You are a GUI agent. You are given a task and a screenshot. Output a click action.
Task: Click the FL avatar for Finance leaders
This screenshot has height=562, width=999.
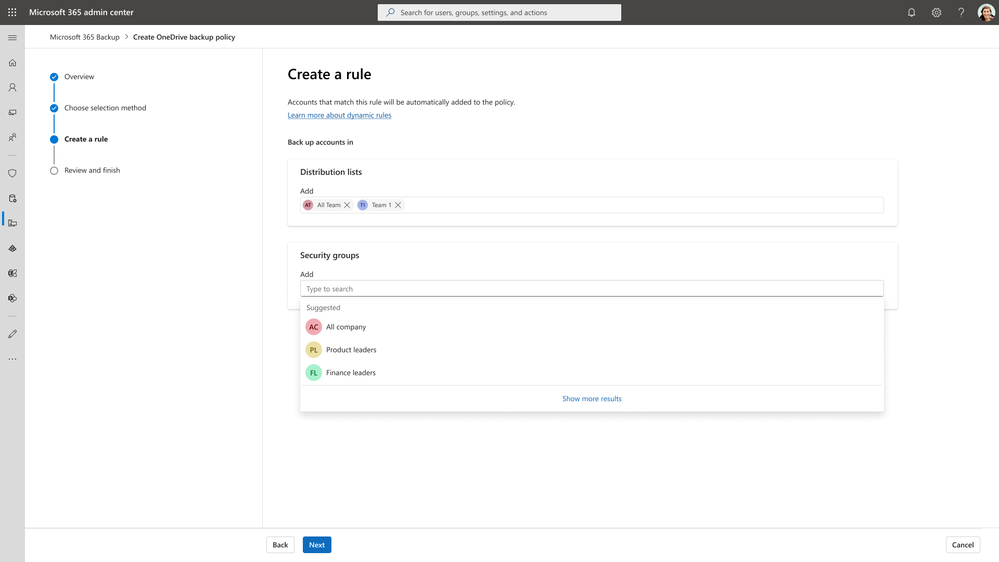coord(313,373)
